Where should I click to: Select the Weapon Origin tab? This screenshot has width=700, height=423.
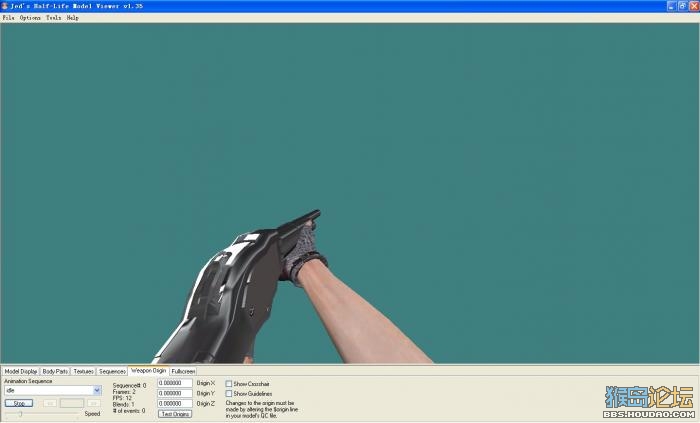(x=149, y=370)
